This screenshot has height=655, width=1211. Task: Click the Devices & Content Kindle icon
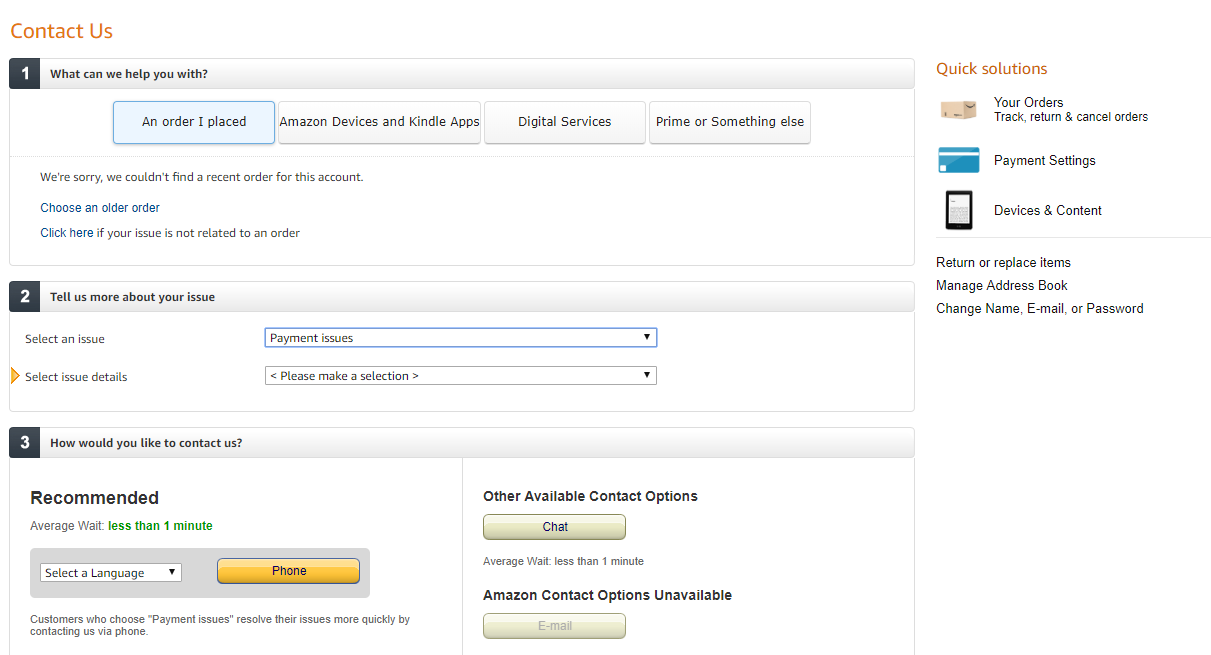pos(958,210)
